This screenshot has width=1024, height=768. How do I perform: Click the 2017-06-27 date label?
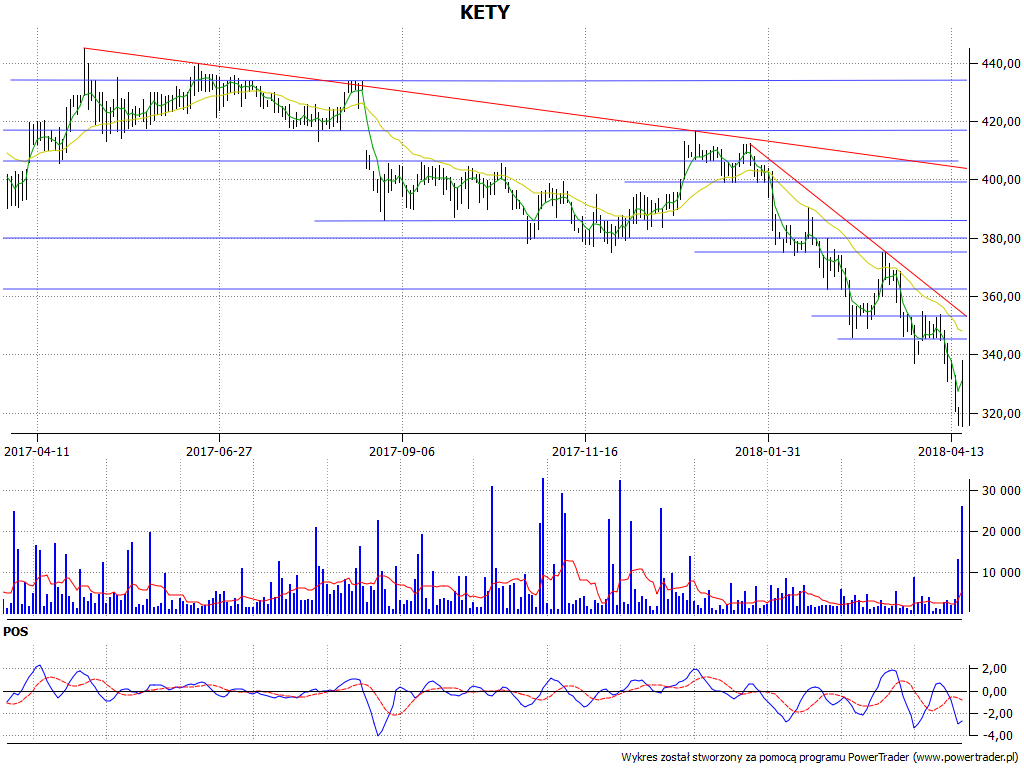tap(219, 451)
